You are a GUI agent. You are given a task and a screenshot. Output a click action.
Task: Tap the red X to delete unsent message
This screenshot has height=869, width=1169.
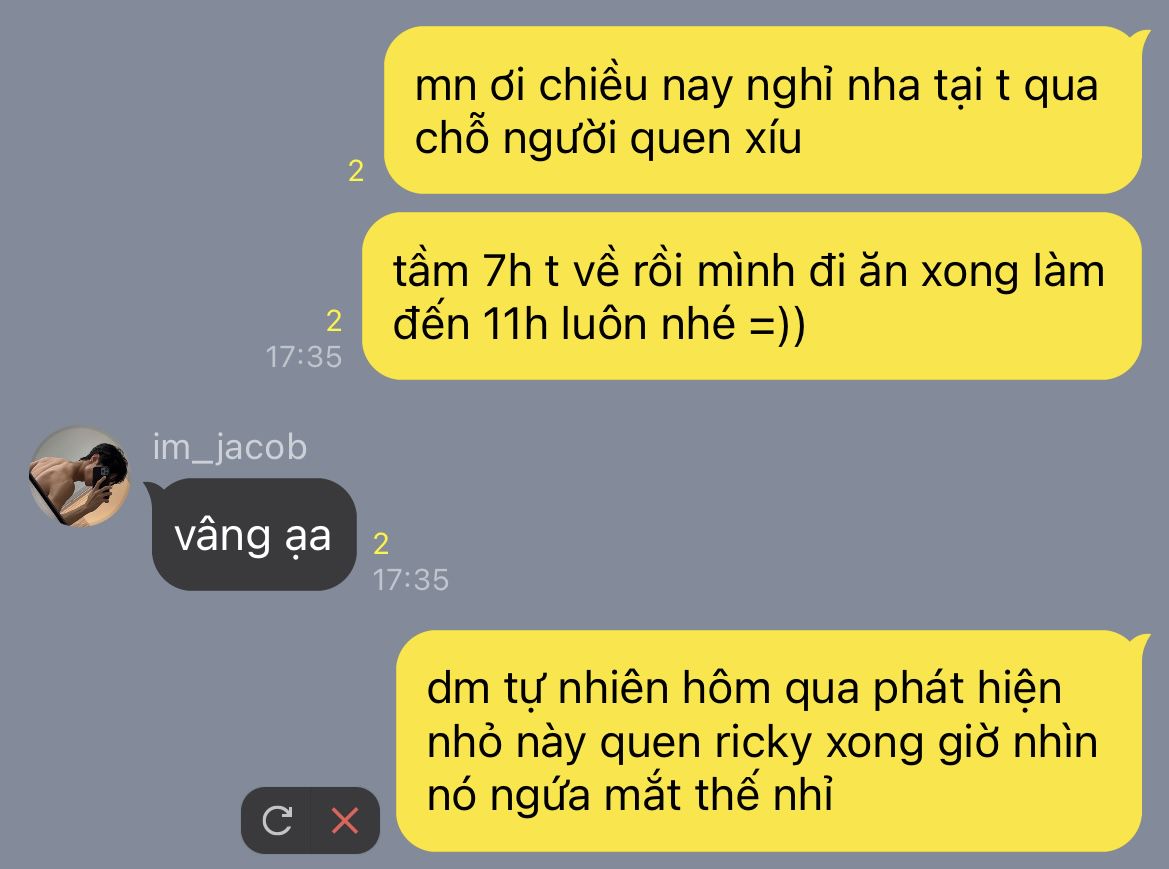coord(344,821)
